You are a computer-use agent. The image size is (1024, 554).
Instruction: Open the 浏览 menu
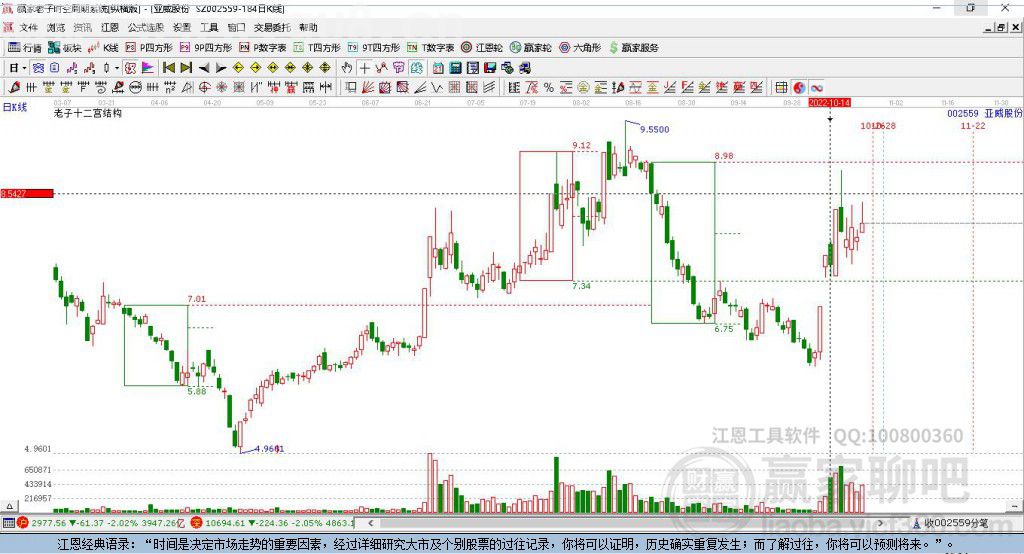[56, 27]
